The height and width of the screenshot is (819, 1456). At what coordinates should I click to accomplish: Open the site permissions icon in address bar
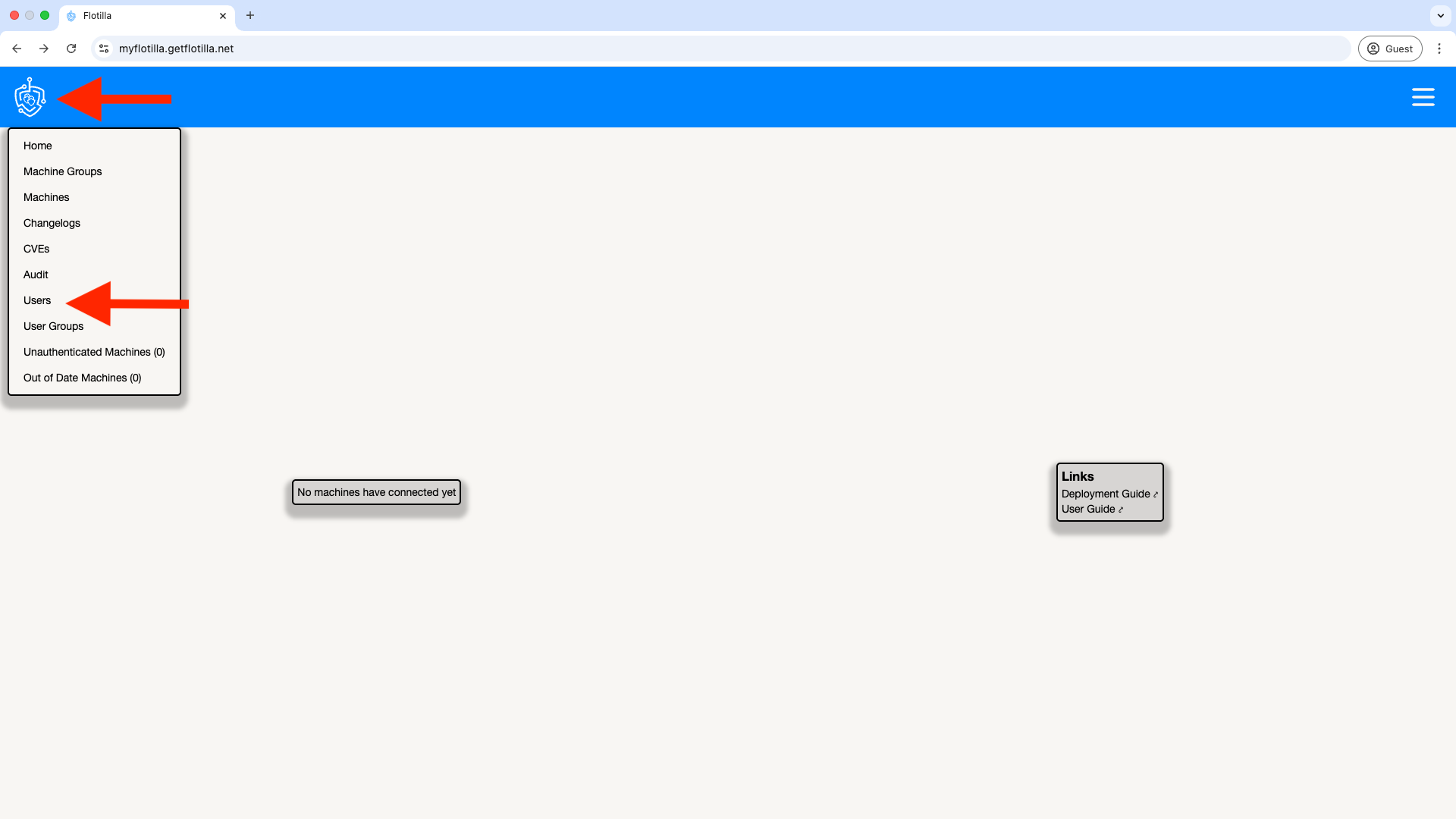103,48
